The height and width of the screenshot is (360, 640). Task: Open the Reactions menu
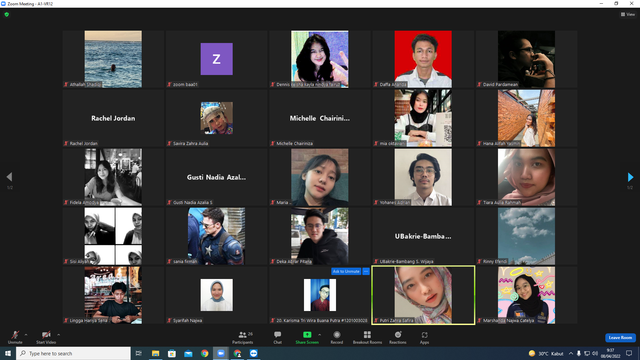pos(398,337)
